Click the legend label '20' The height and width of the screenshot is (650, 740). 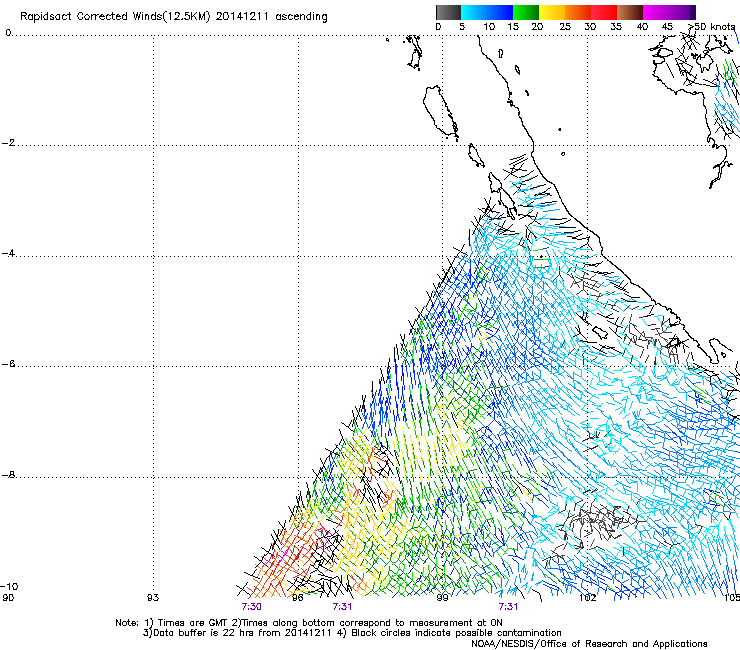[x=537, y=27]
